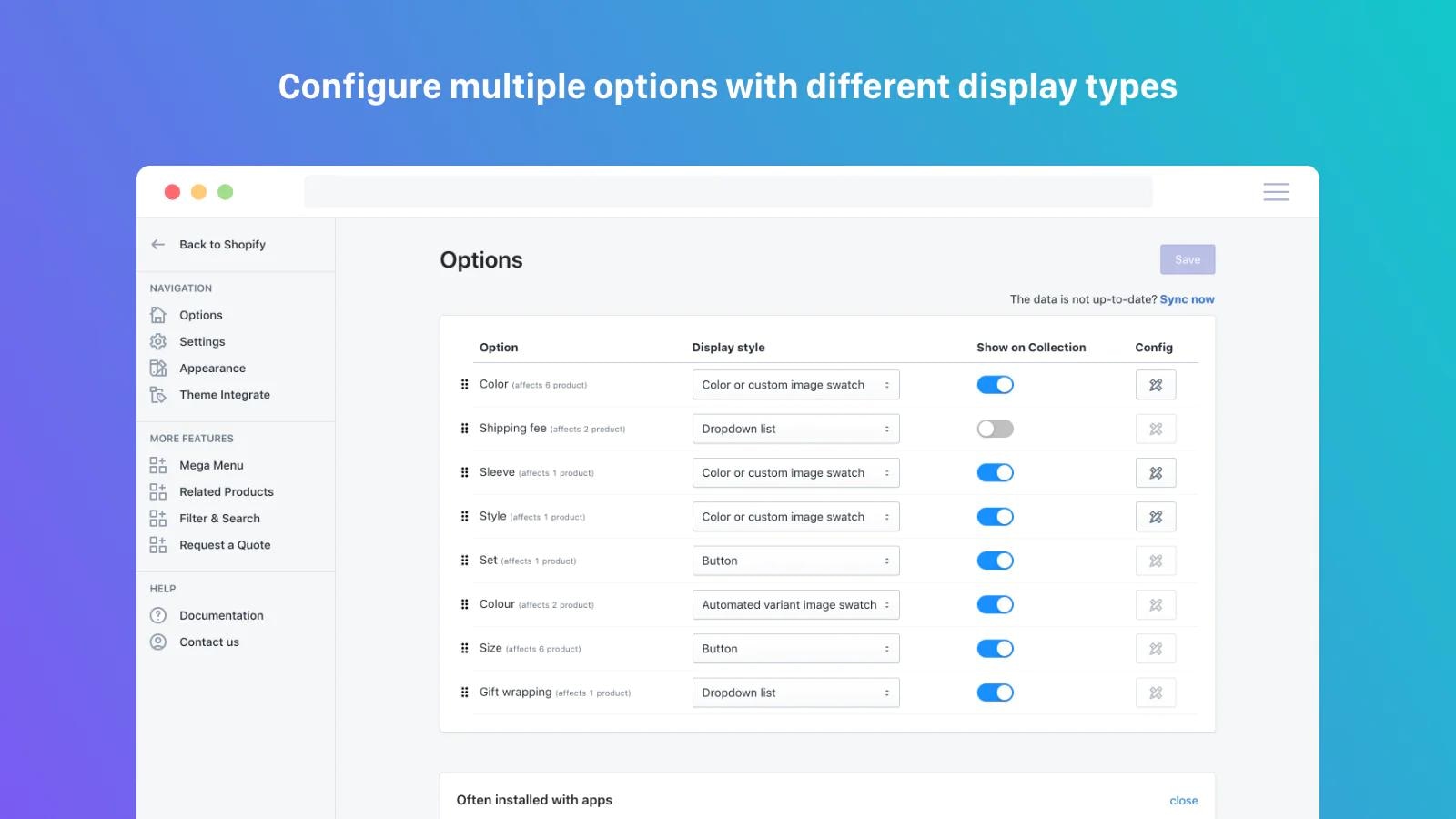Image resolution: width=1456 pixels, height=819 pixels.
Task: Open the display style dropdown for Shipping fee
Action: click(795, 428)
